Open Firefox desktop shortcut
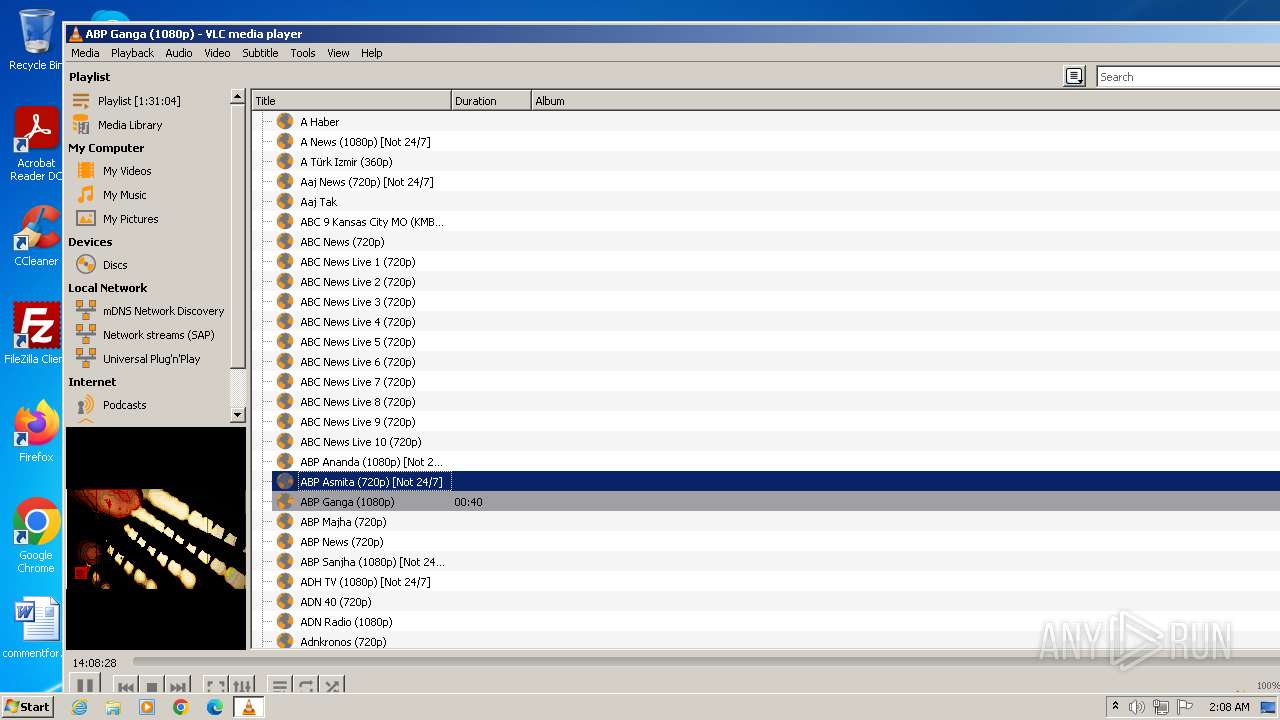The width and height of the screenshot is (1280, 720). 36,433
